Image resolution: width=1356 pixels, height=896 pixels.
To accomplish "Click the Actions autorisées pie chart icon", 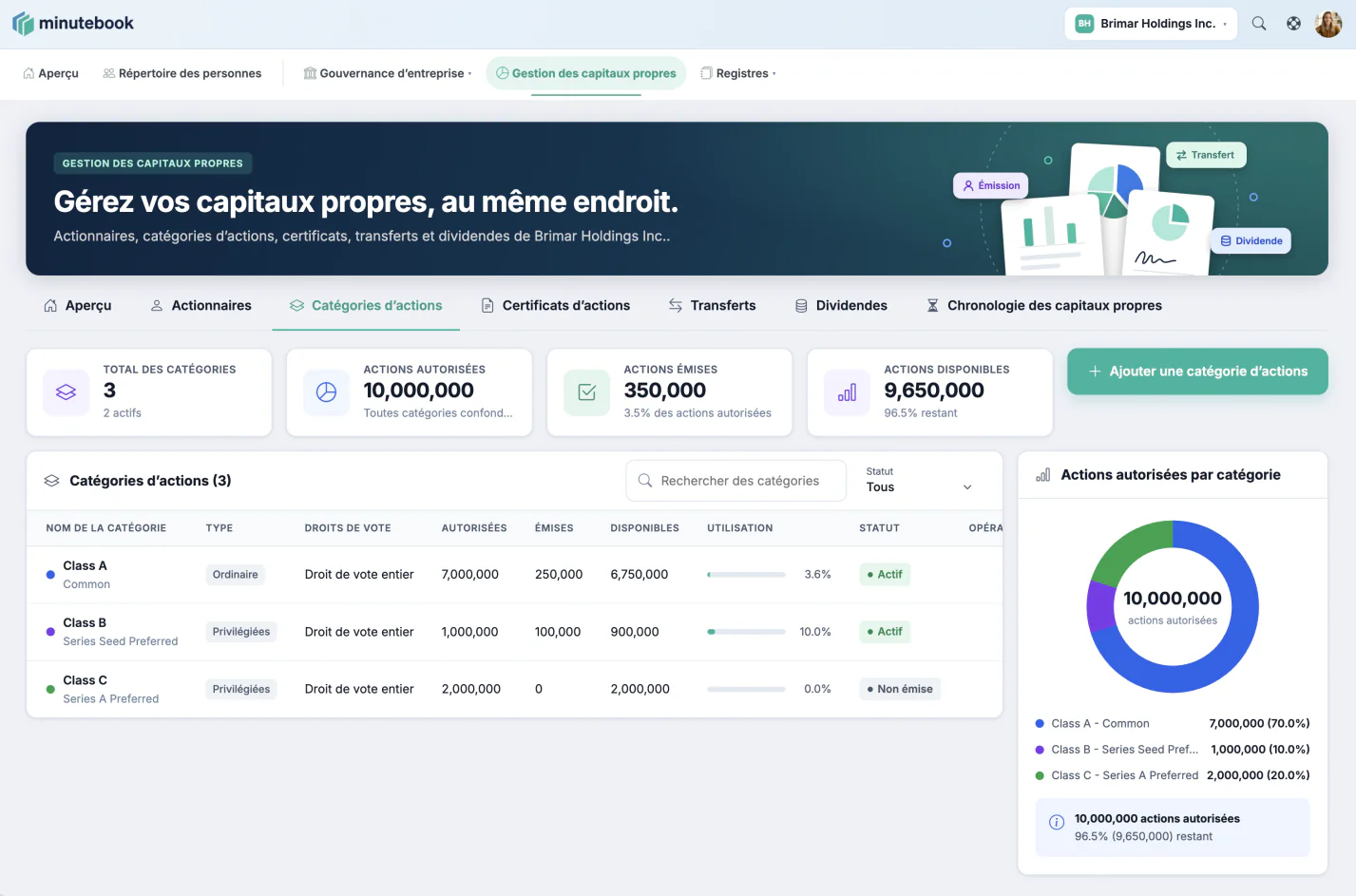I will pos(327,392).
